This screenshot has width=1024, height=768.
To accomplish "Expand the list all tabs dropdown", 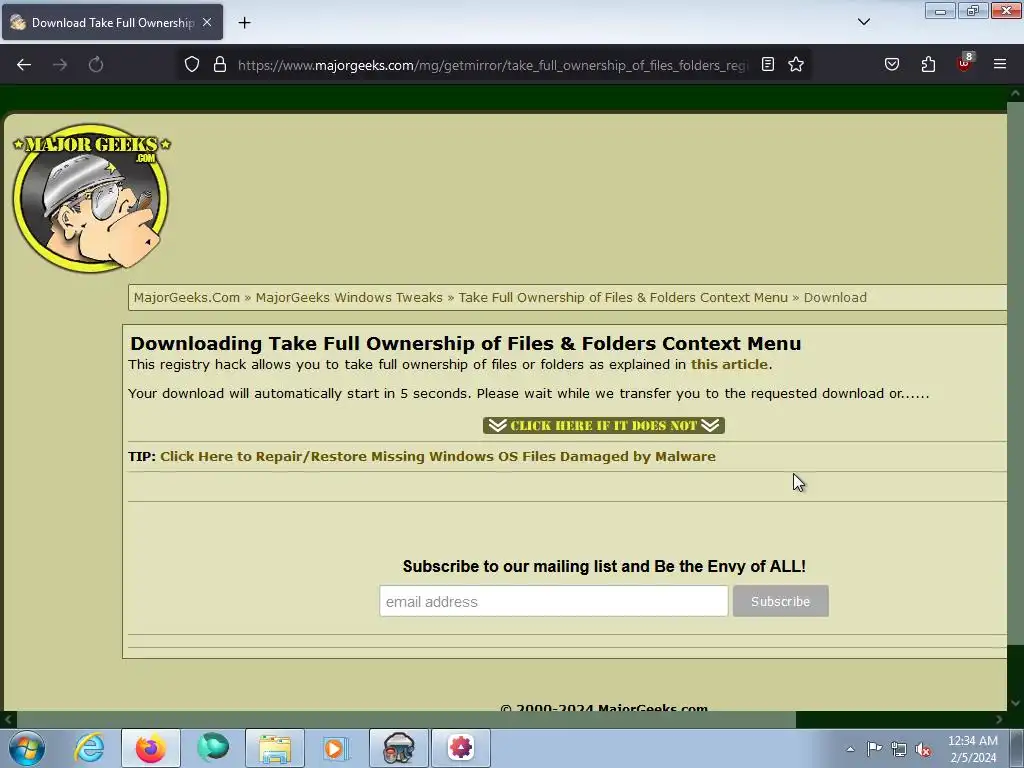I will (863, 22).
